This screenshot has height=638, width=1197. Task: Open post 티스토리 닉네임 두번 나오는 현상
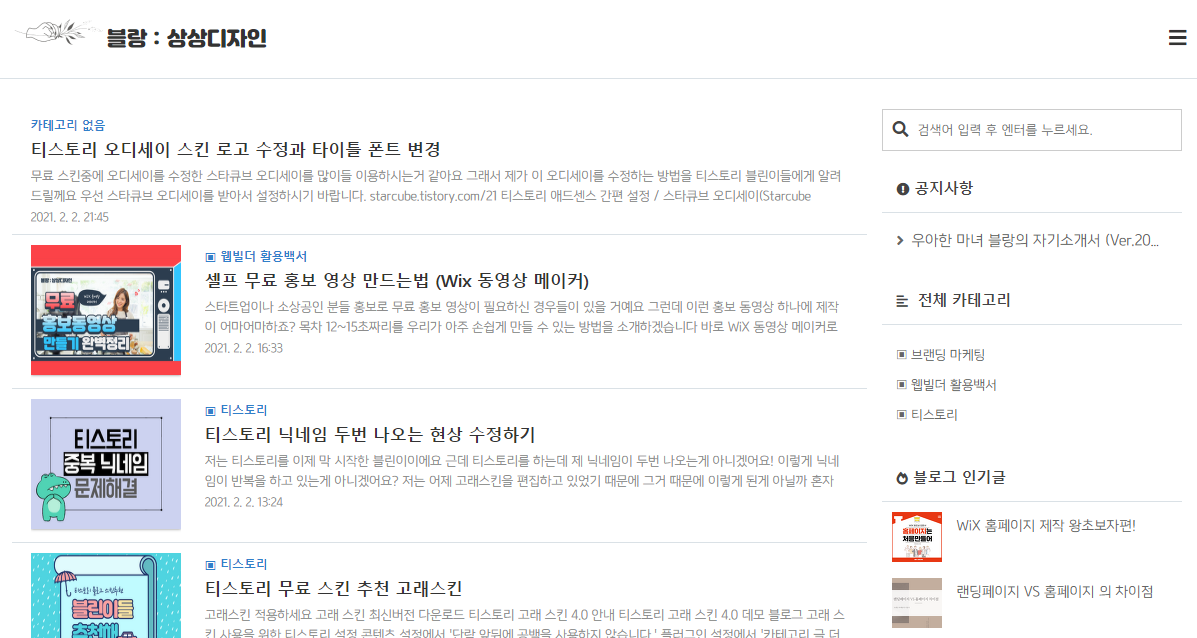point(370,435)
